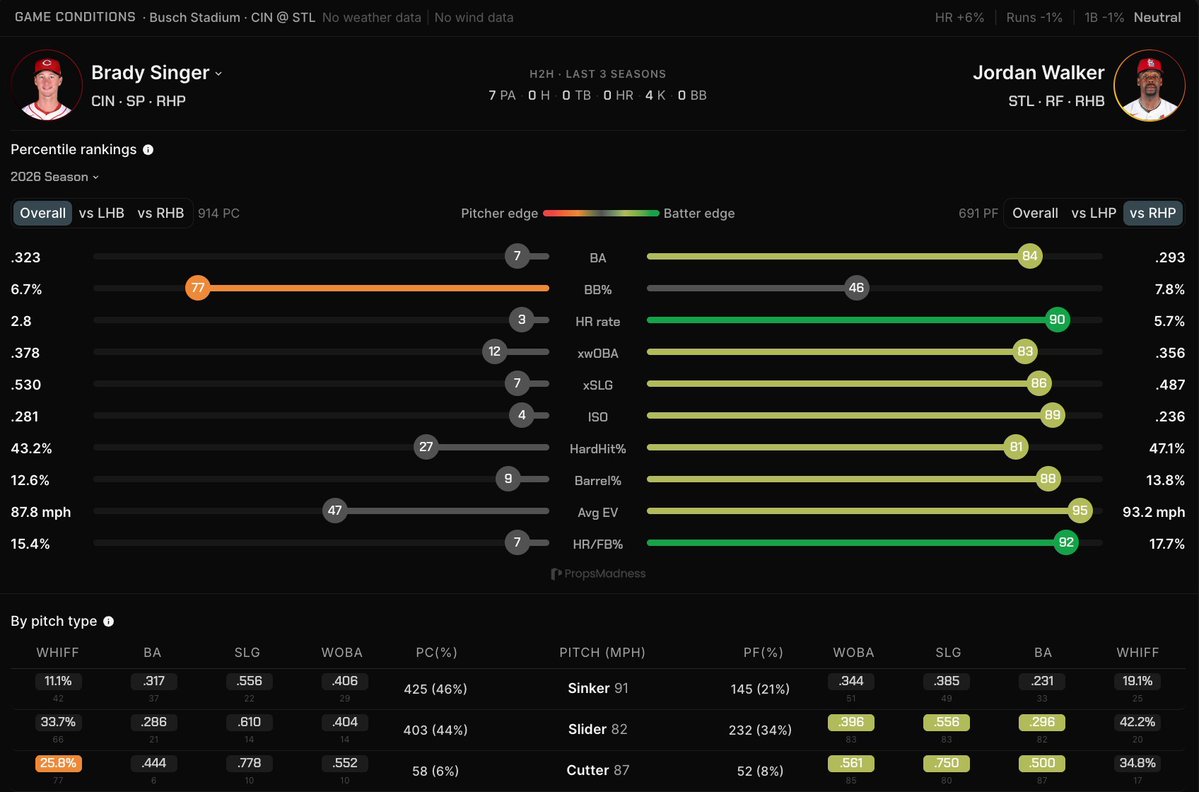Click pitcher Avg EV percentile marker 47
The width and height of the screenshot is (1199, 792).
tap(335, 511)
